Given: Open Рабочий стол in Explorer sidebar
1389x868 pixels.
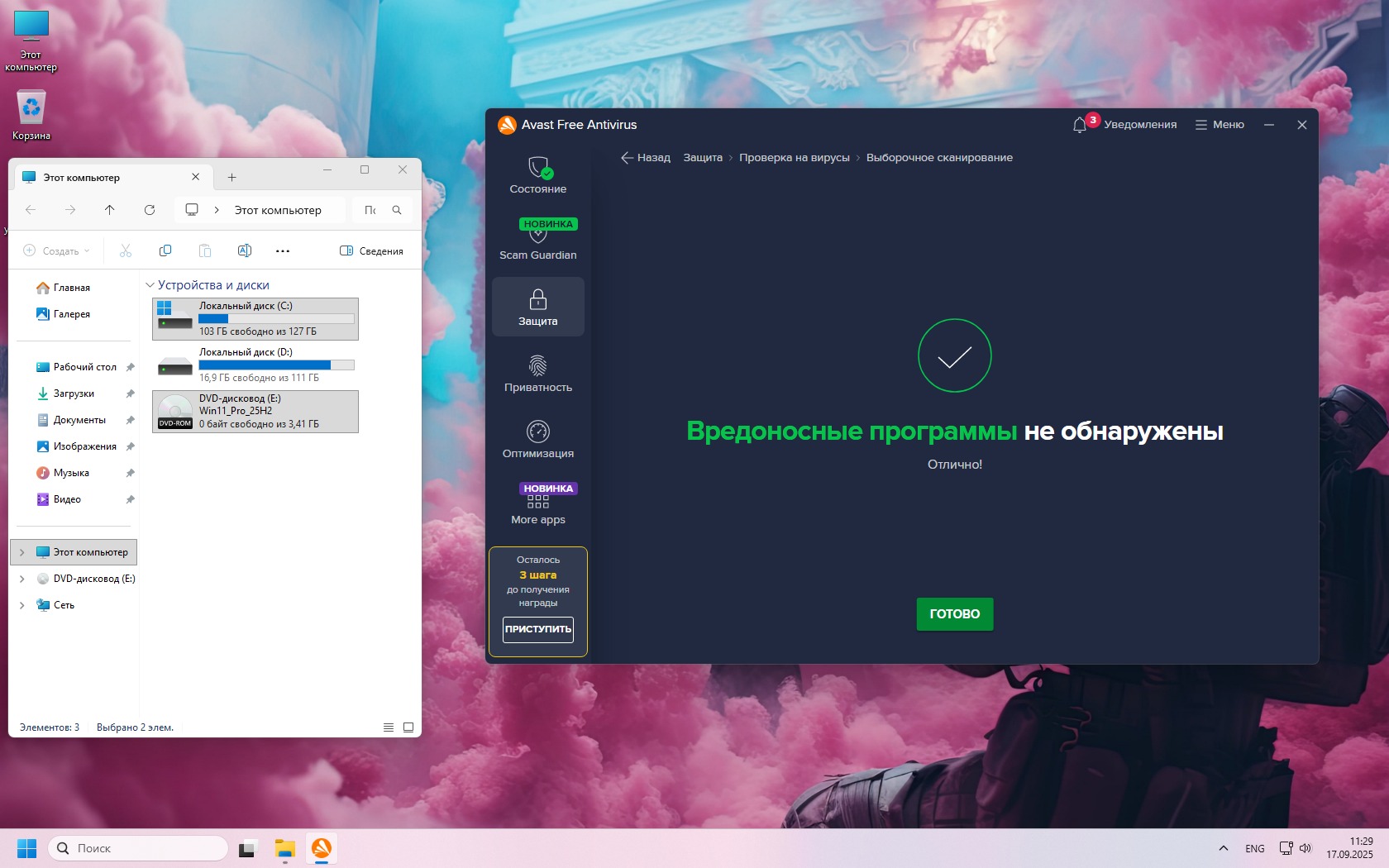Looking at the screenshot, I should click(x=77, y=367).
